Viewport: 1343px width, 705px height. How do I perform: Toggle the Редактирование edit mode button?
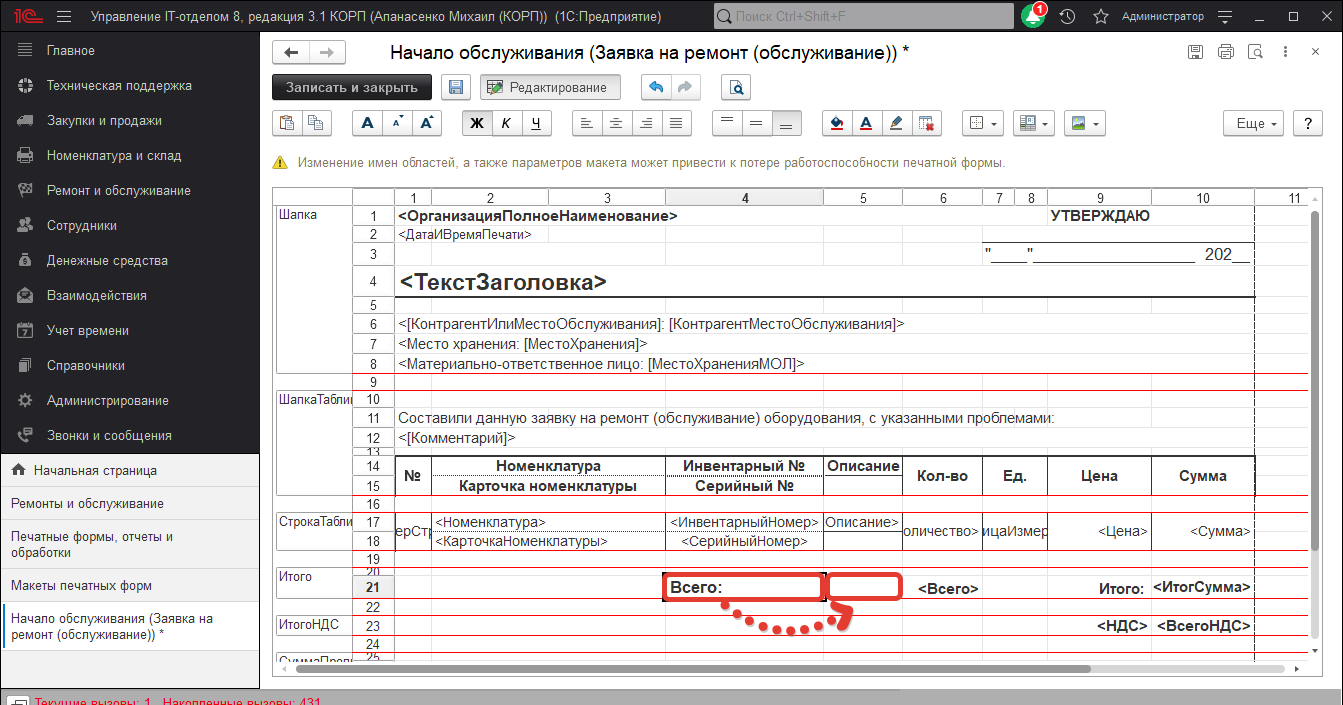[549, 88]
